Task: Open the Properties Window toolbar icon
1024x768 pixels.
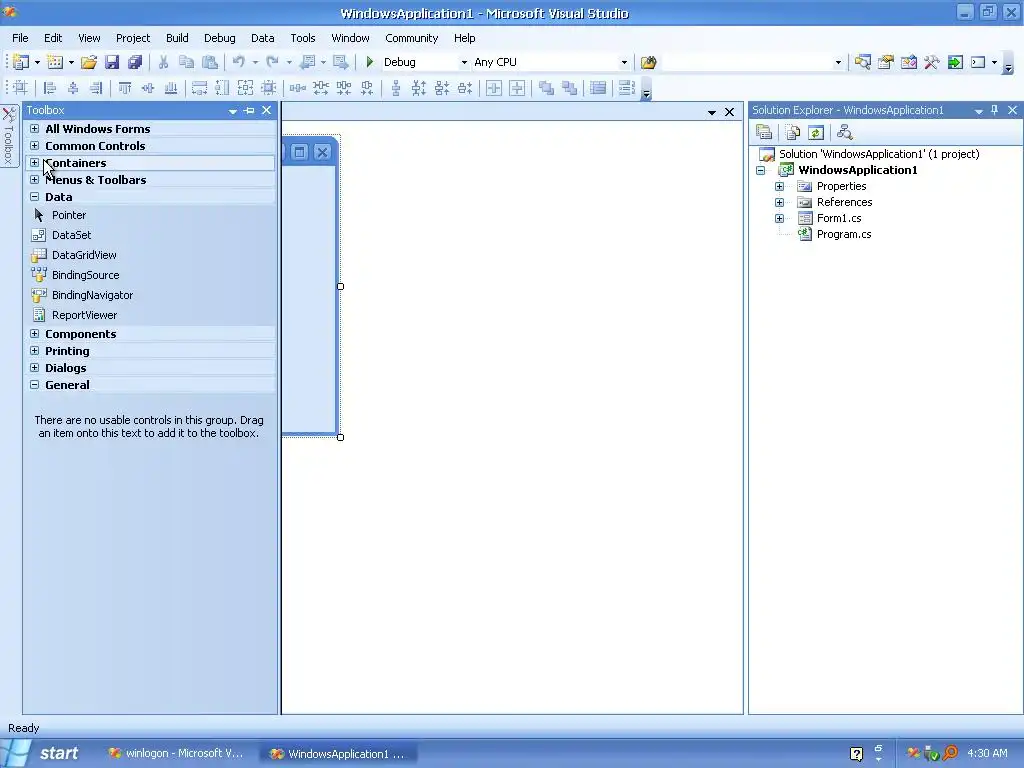Action: coord(886,62)
